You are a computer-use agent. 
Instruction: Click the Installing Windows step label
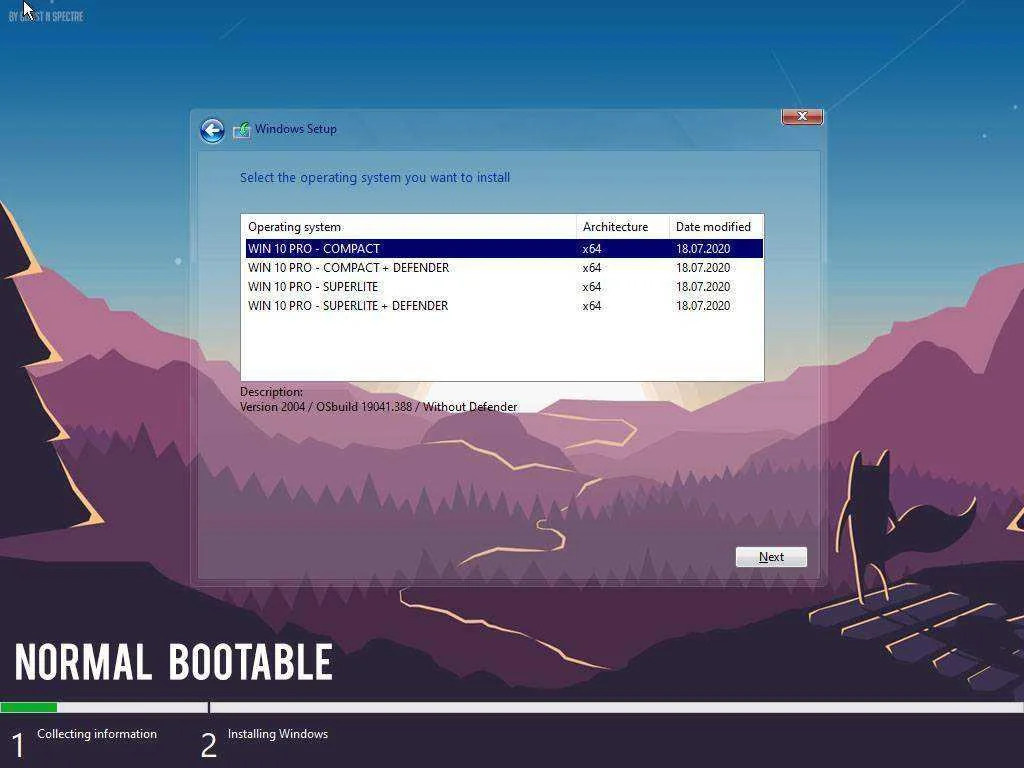tap(278, 734)
